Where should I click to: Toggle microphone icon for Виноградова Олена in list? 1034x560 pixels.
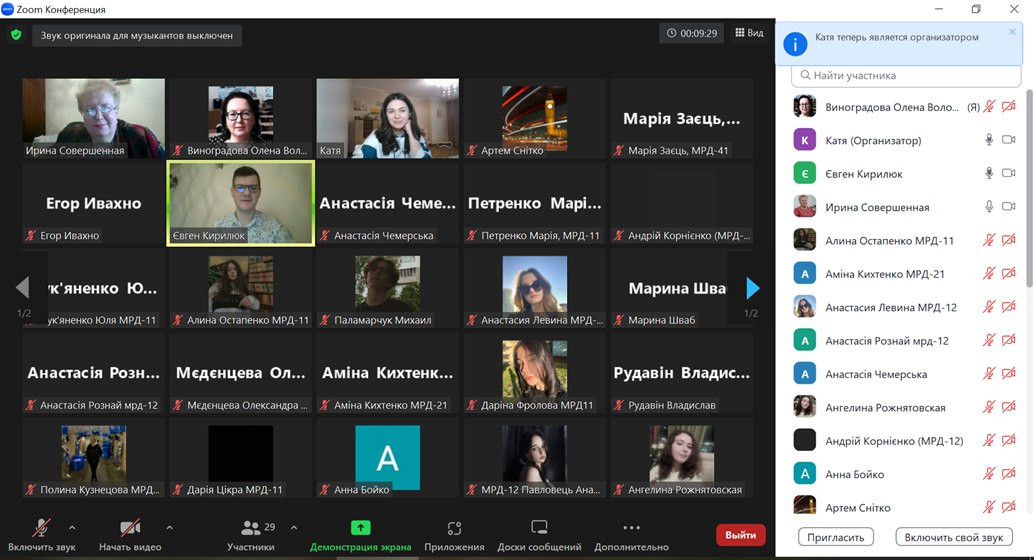point(988,107)
